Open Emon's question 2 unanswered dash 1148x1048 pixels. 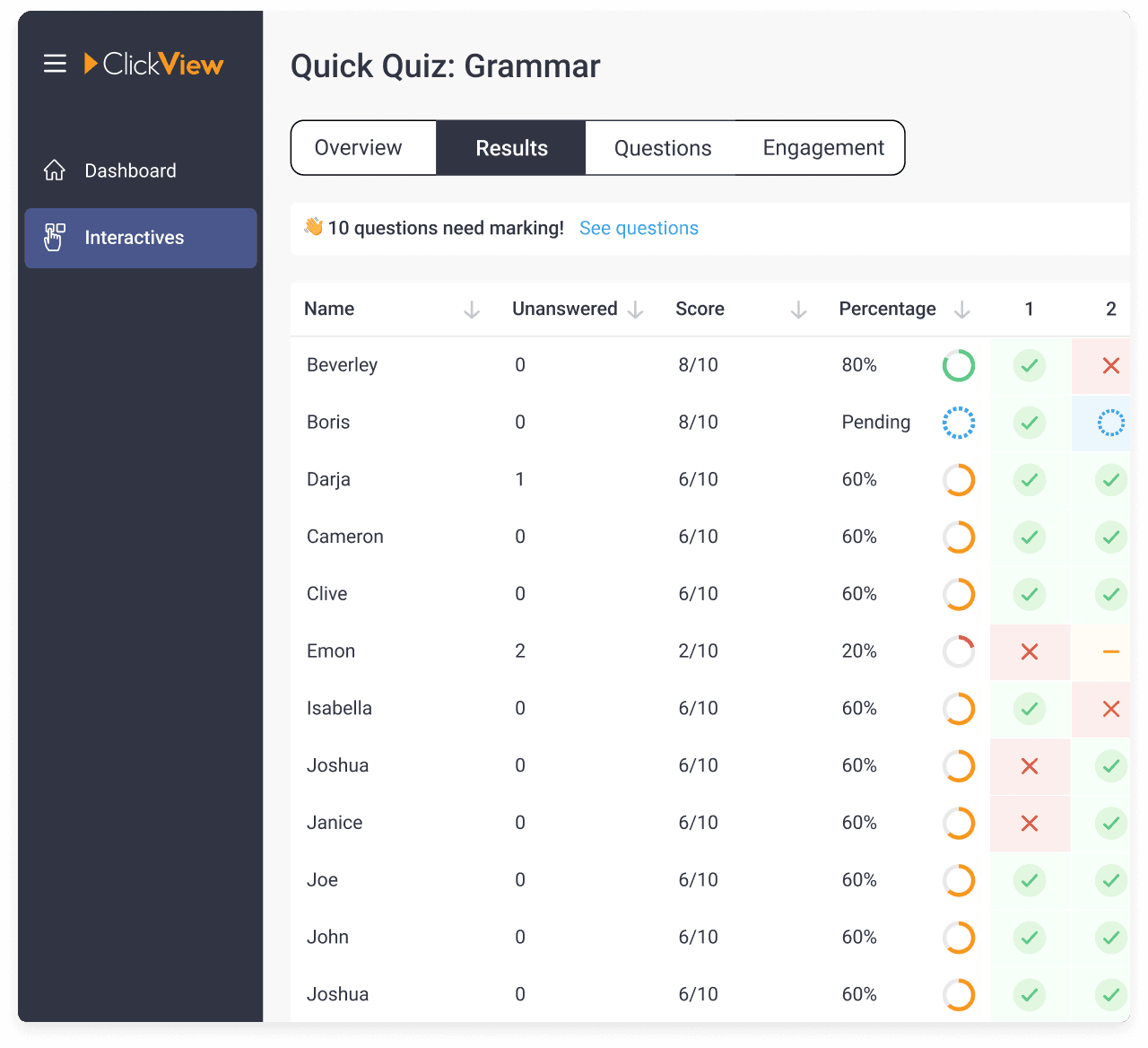[x=1111, y=651]
